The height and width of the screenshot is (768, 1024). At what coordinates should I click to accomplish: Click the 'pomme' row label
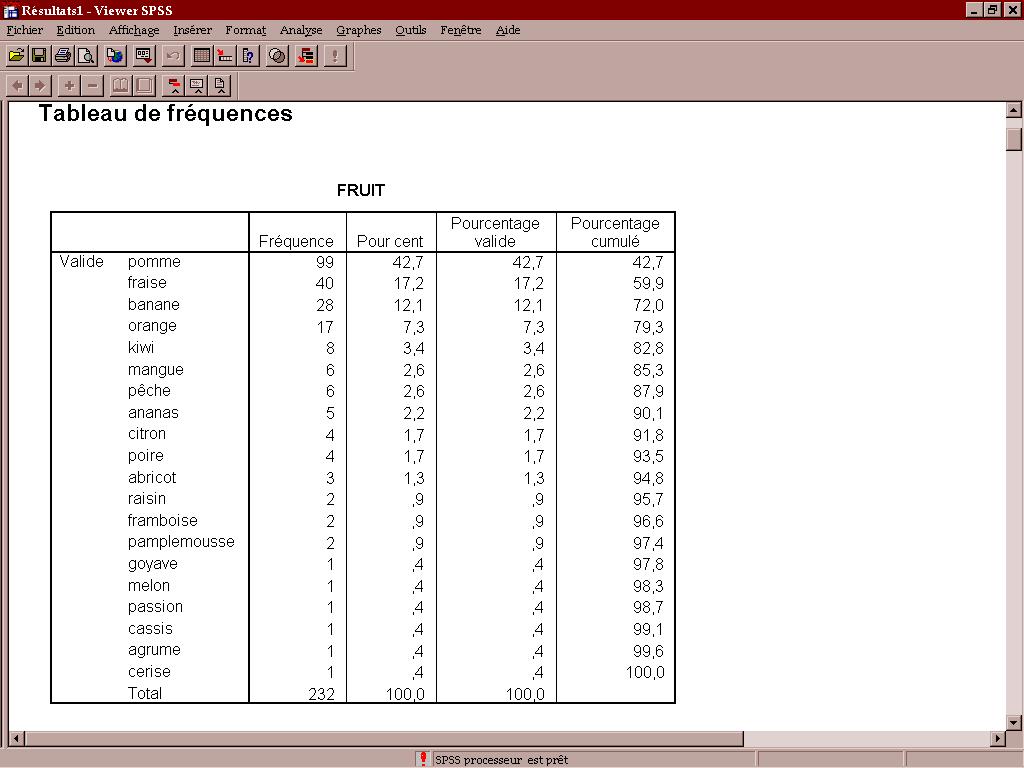(154, 262)
